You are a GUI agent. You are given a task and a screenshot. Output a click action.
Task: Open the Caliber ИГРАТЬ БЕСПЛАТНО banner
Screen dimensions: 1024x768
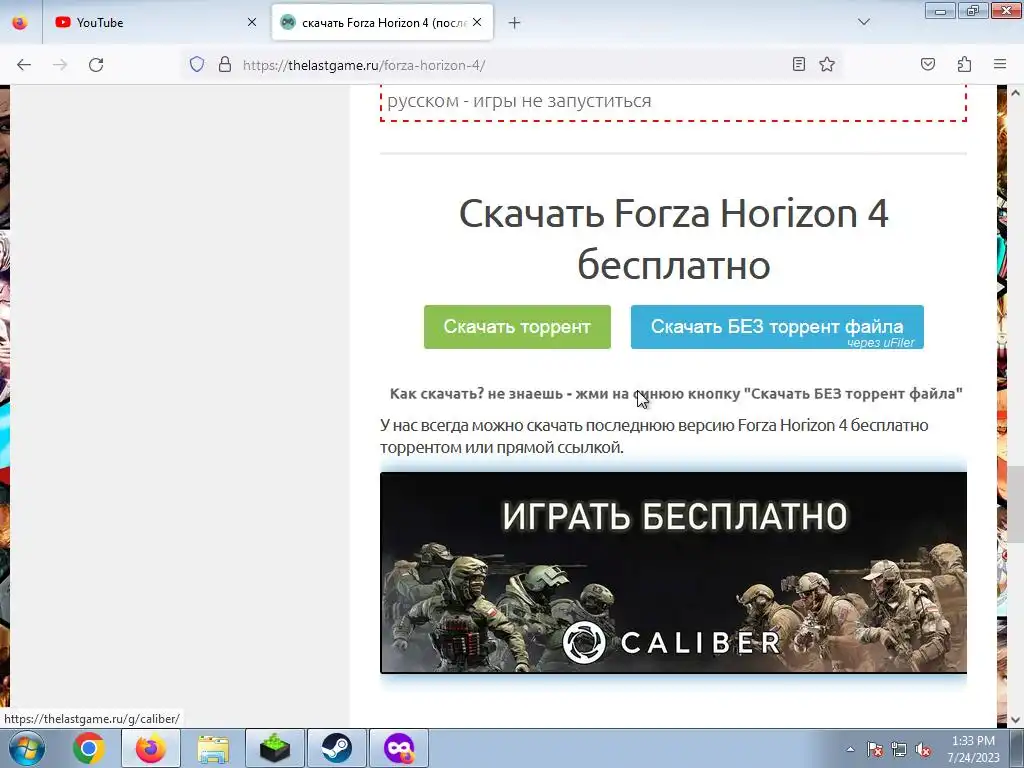coord(673,573)
